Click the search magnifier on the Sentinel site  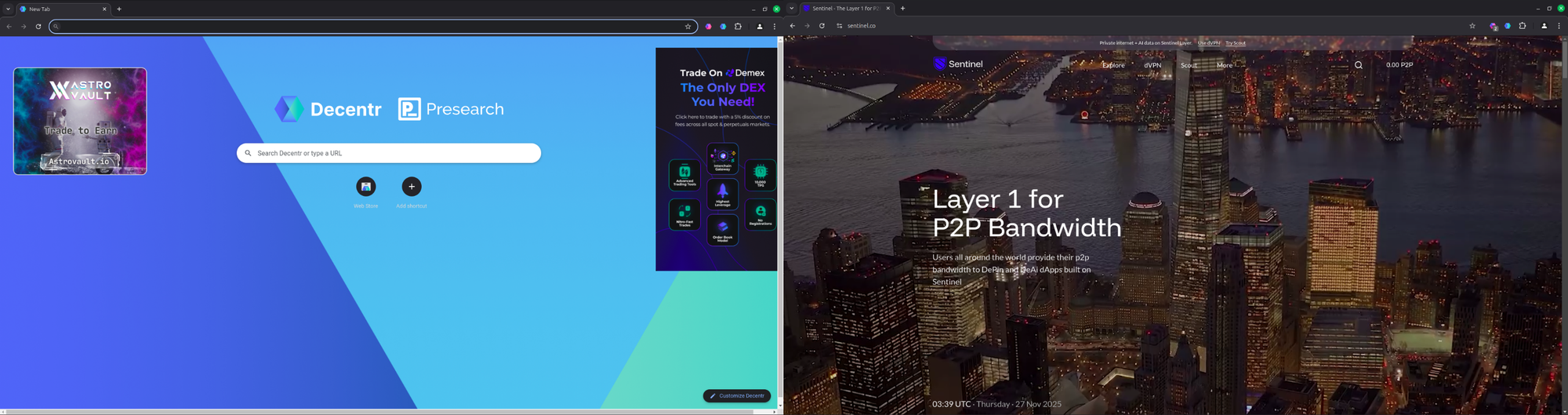pyautogui.click(x=1359, y=65)
